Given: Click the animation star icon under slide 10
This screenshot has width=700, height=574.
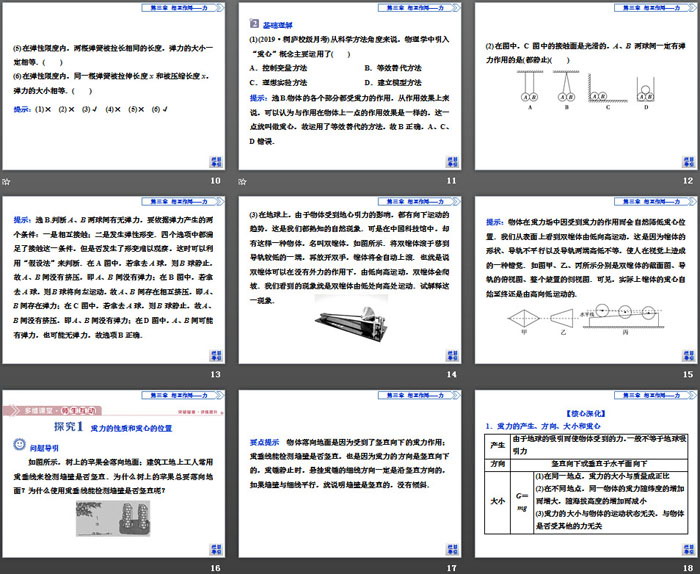Looking at the screenshot, I should click(x=6, y=181).
